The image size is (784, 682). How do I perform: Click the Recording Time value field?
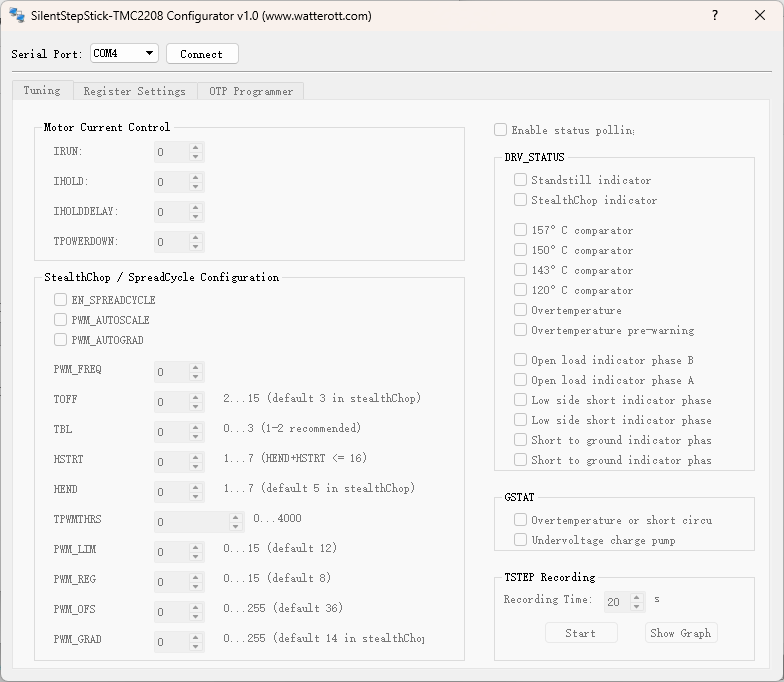click(618, 602)
